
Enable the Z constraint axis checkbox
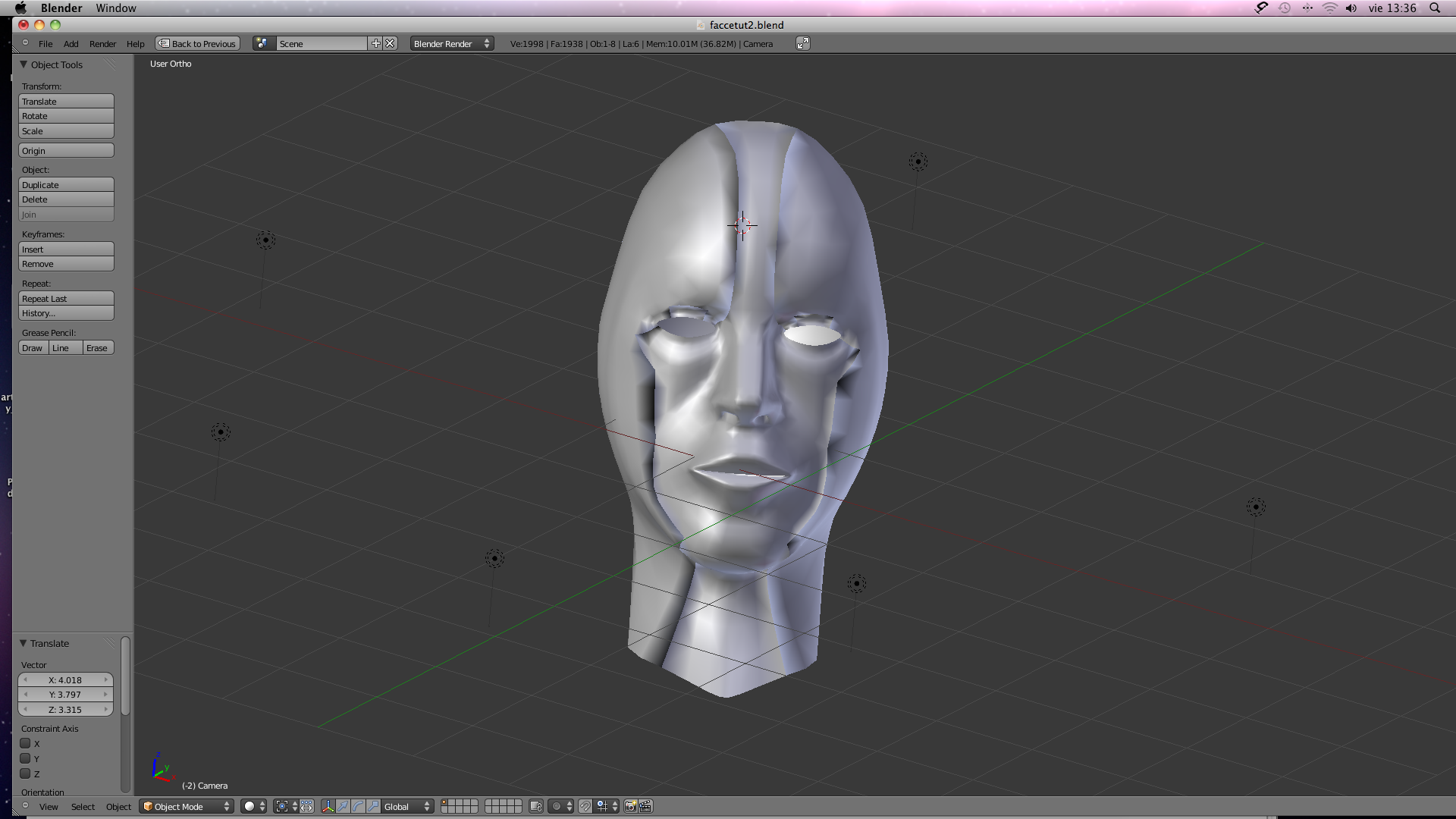[25, 774]
